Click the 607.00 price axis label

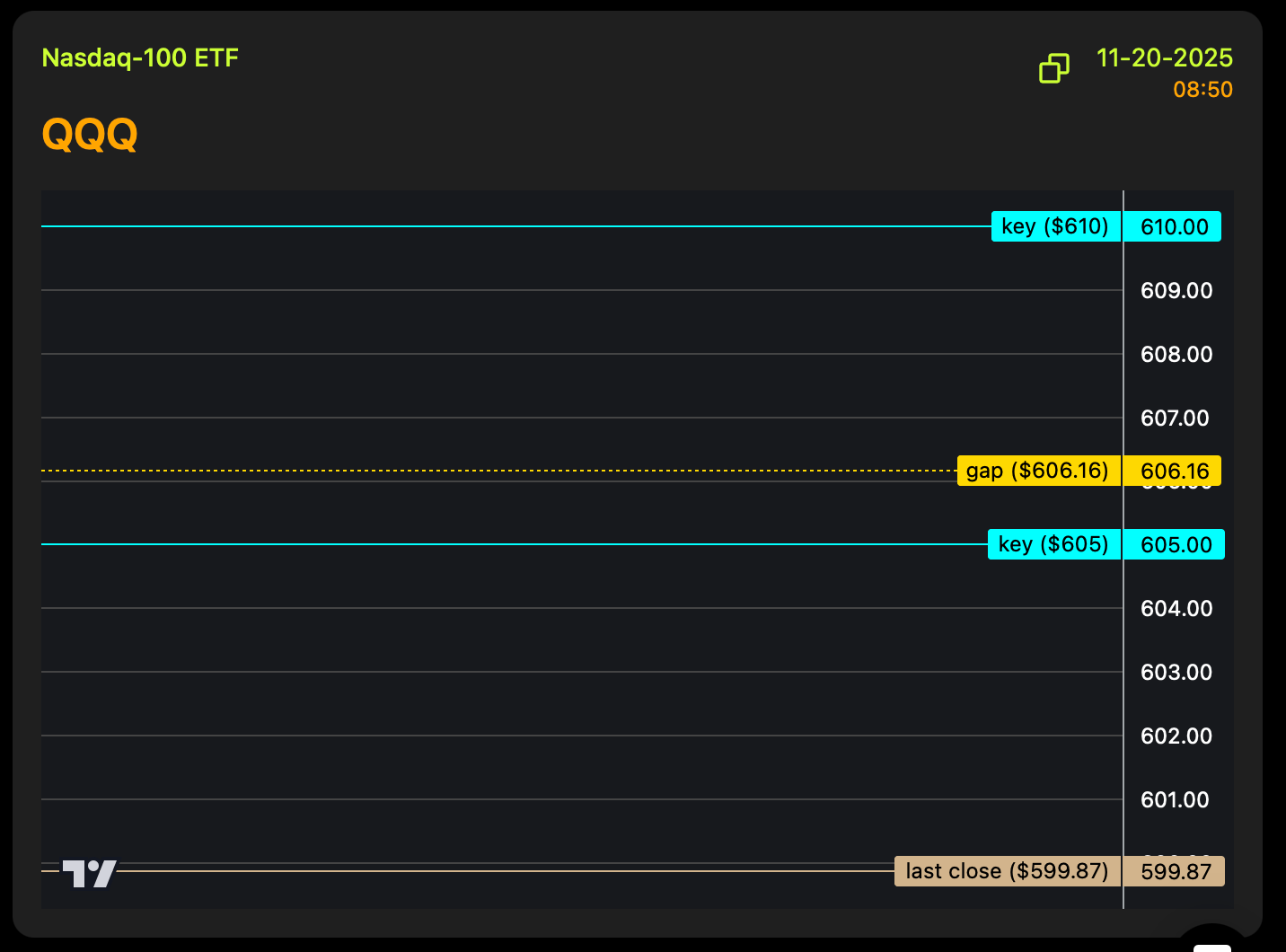tap(1175, 419)
